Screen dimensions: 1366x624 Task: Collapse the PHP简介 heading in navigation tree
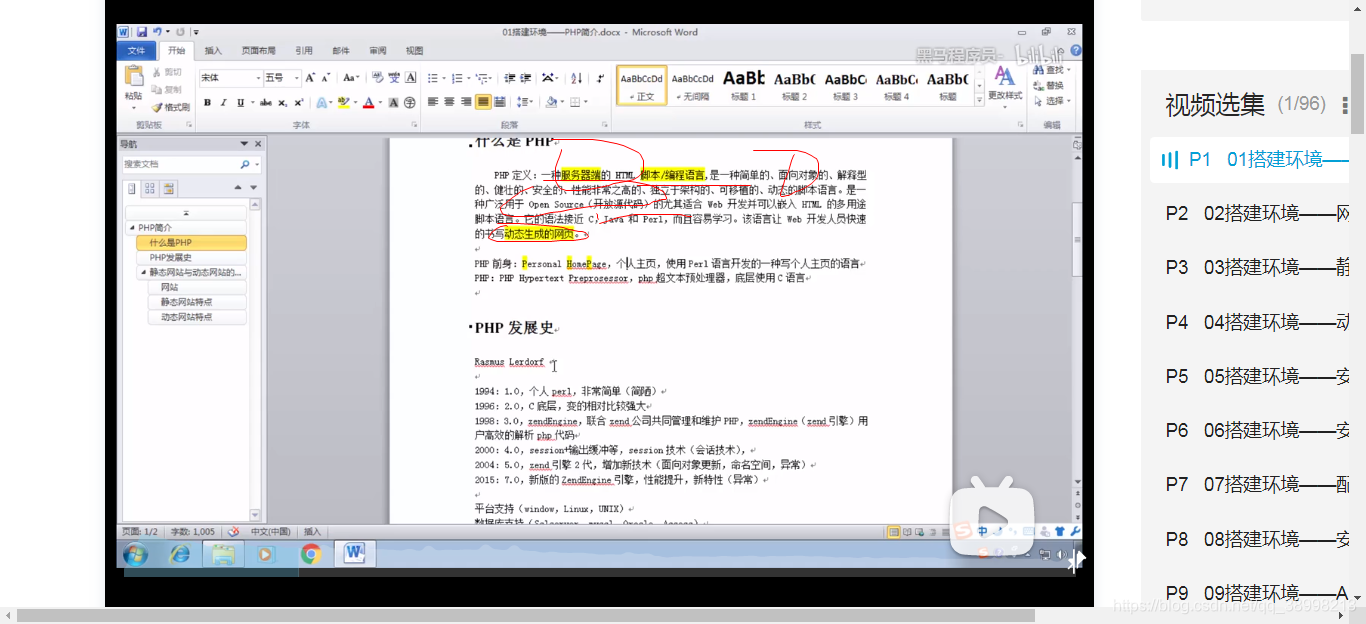point(131,228)
